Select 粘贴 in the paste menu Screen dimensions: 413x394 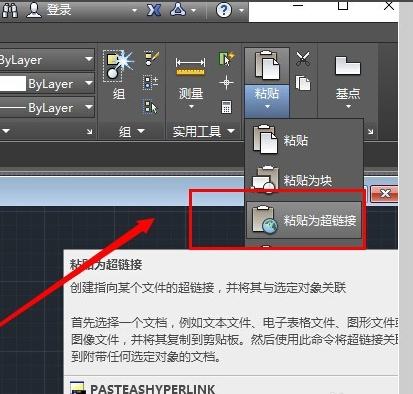click(304, 140)
